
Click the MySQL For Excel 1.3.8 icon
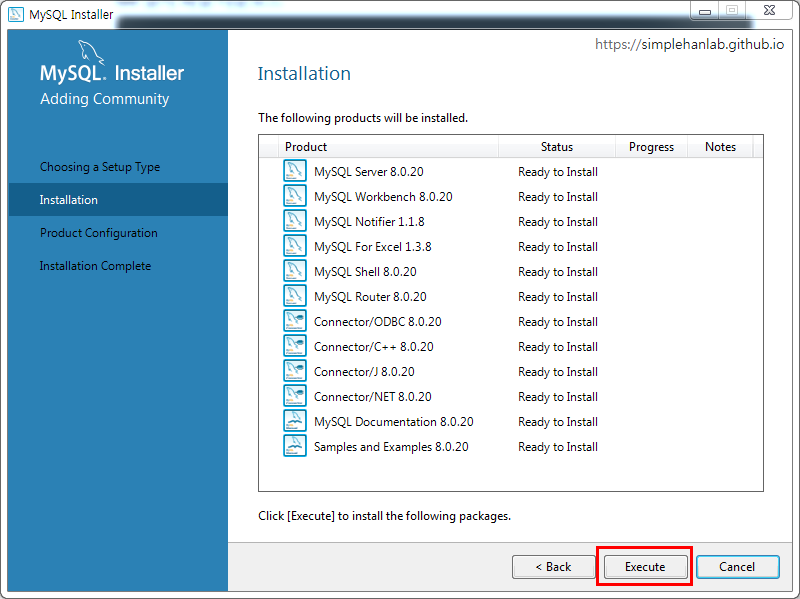point(294,246)
